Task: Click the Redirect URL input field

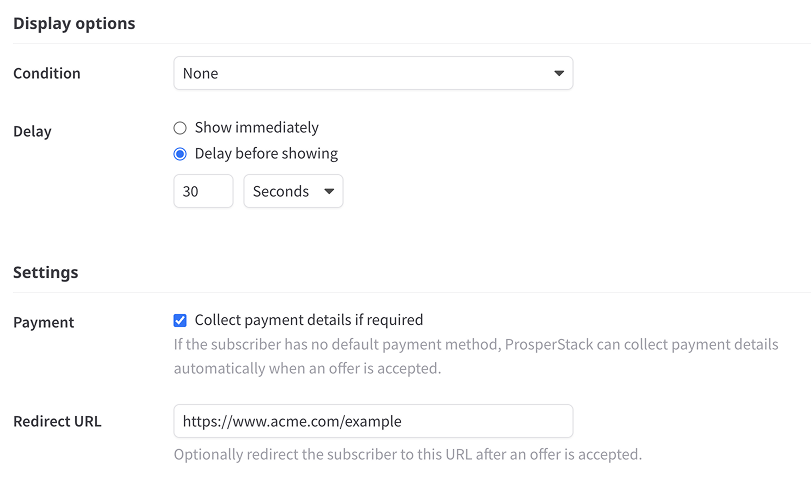Action: pos(373,421)
